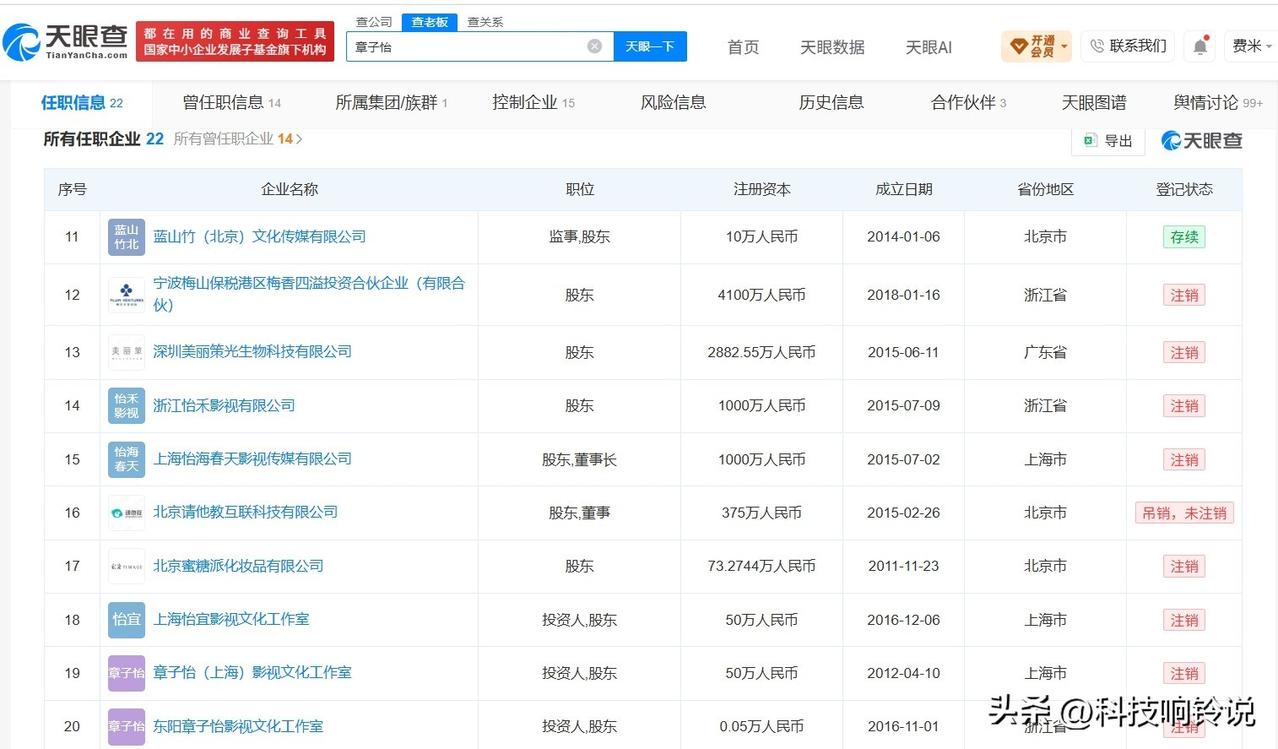Viewport: 1278px width, 749px height.
Task: Clear the search box with the X icon
Action: [594, 46]
